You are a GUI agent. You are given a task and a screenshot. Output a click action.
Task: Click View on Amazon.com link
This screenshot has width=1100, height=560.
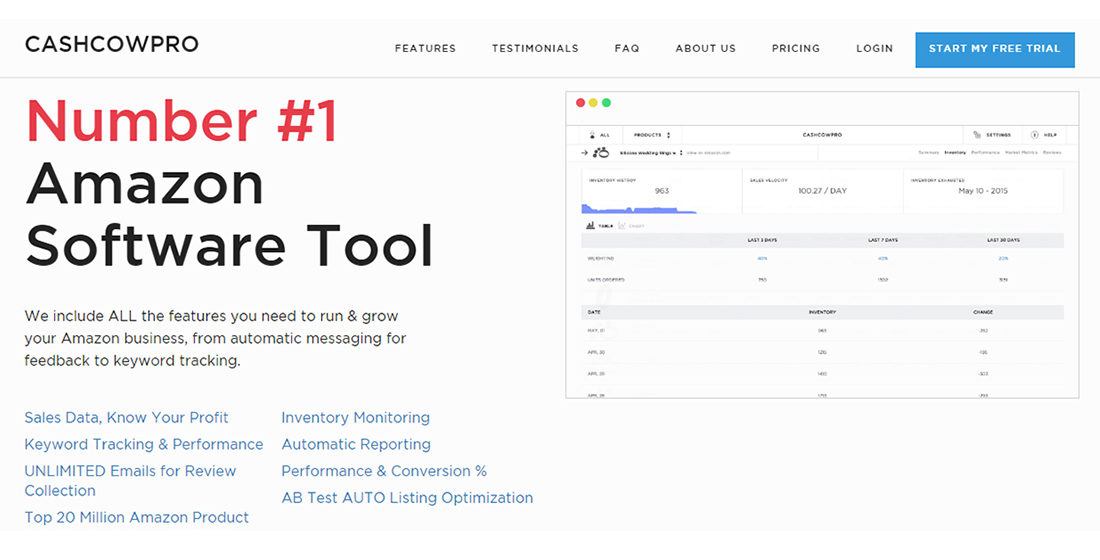click(x=709, y=152)
